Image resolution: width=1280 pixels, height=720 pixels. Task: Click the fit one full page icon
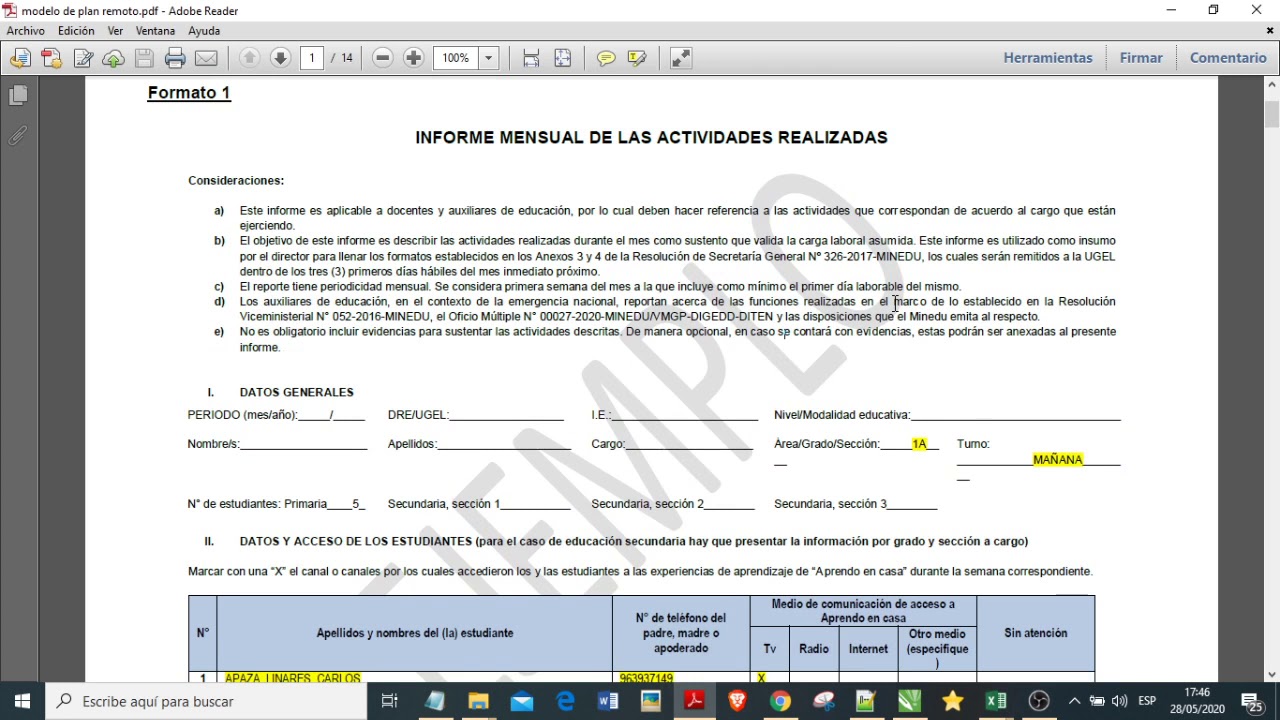point(562,58)
